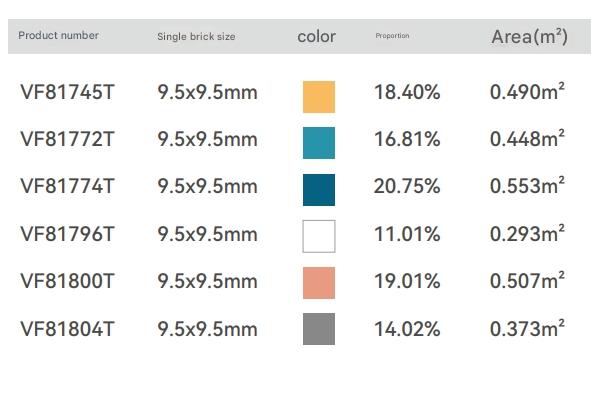
Task: Select the color column header
Action: 316,37
